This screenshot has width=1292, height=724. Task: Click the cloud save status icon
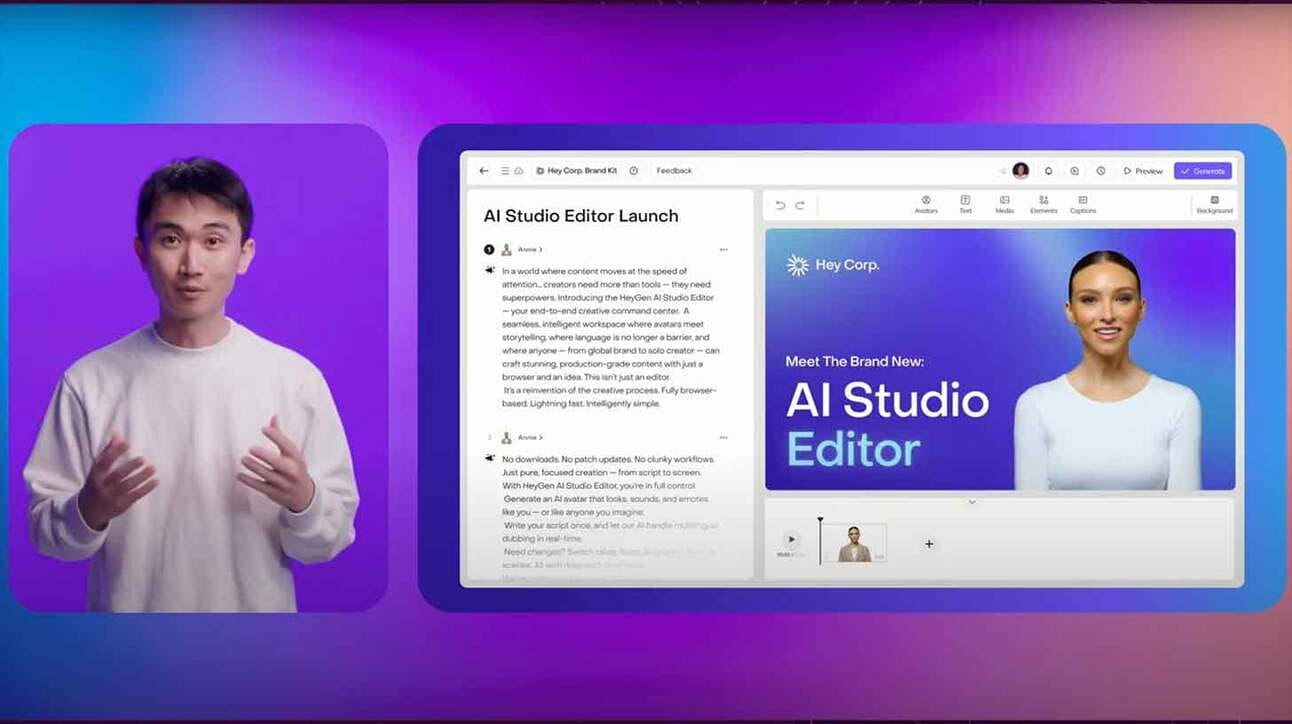519,171
